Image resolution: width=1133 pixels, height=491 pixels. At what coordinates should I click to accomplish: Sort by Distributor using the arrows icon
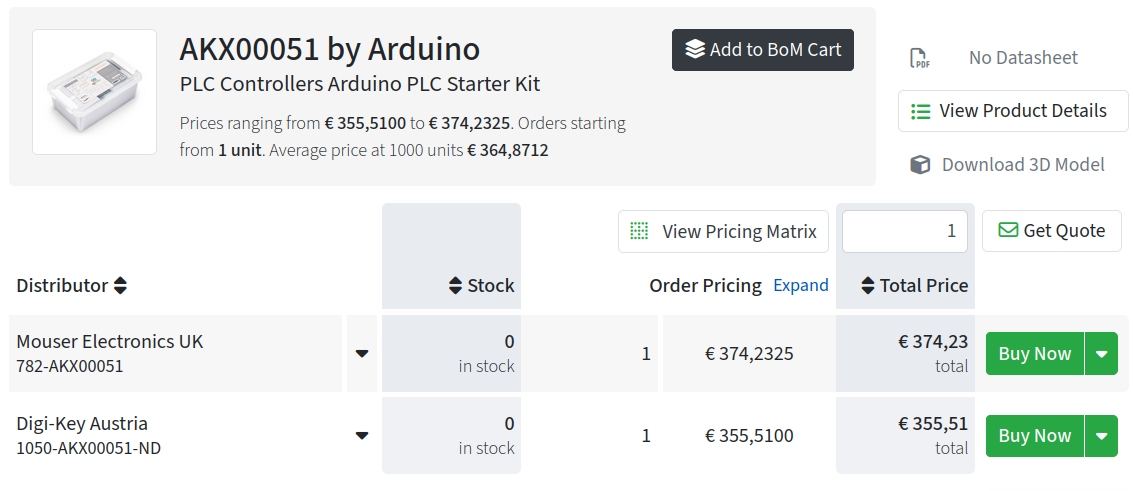coord(121,285)
